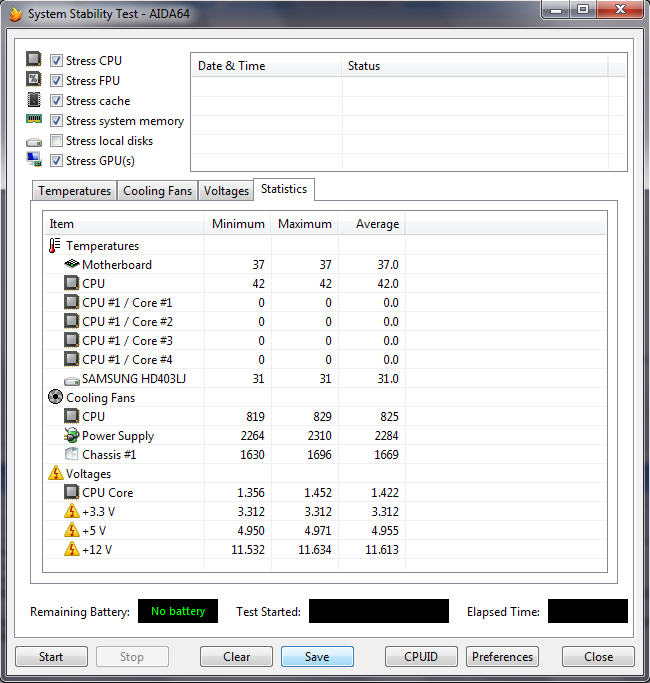Select the SAMSUNG HD403LJ row text
This screenshot has width=650, height=683.
point(134,379)
